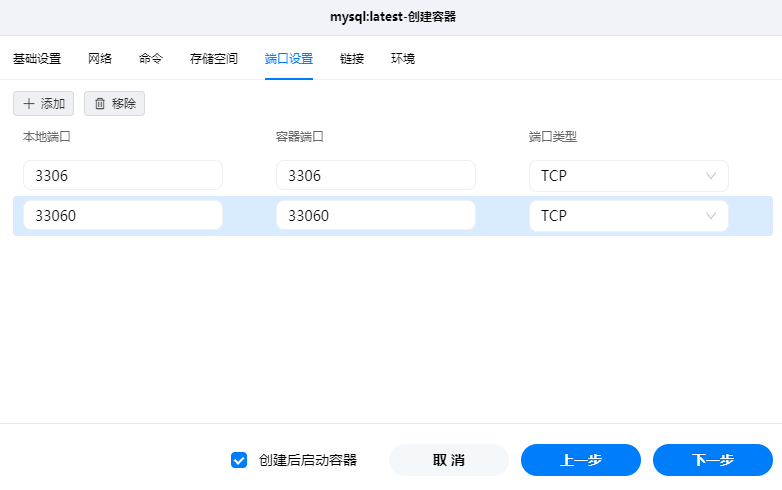The height and width of the screenshot is (490, 782).
Task: Click the container port field showing 33060
Action: click(376, 215)
